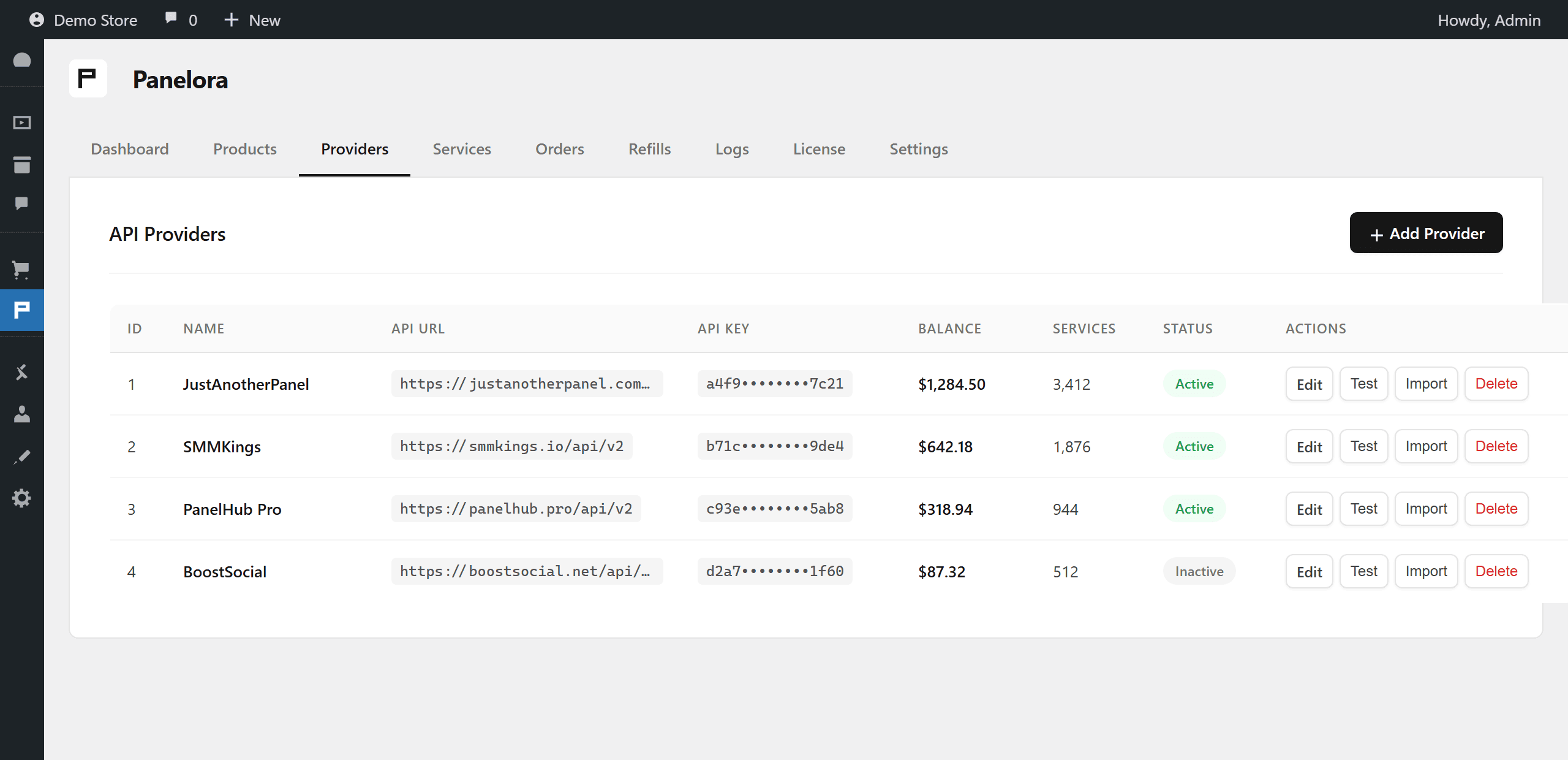Open the settings gear icon in the sidebar
Screen dimensions: 1568x760
point(22,498)
